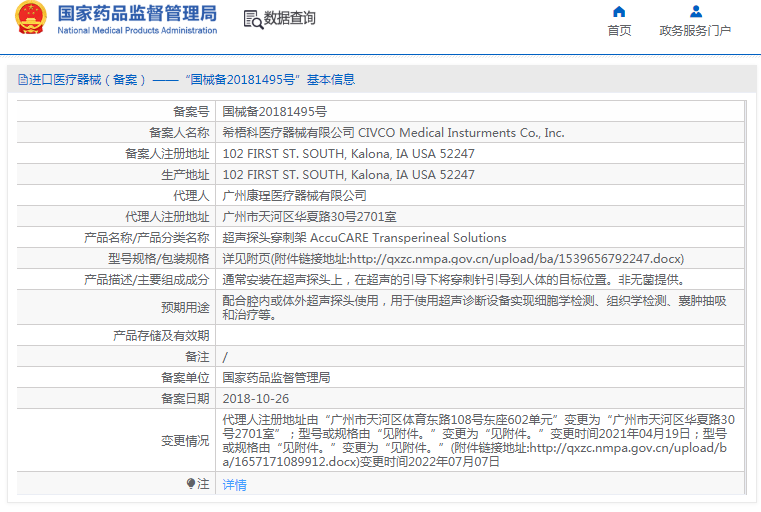The image size is (761, 512).
Task: Click the 备案号 label
Action: [191, 112]
